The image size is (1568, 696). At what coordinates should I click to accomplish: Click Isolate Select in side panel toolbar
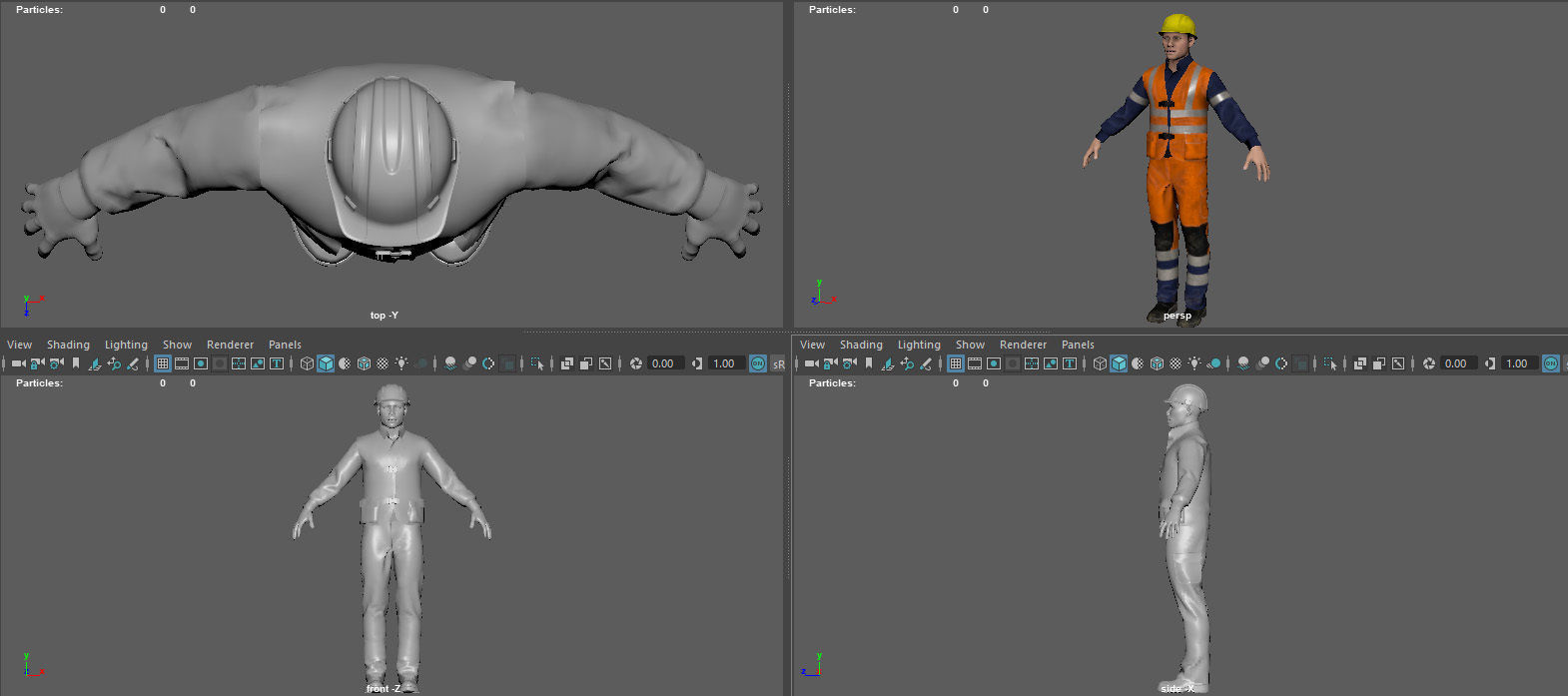[x=1329, y=363]
